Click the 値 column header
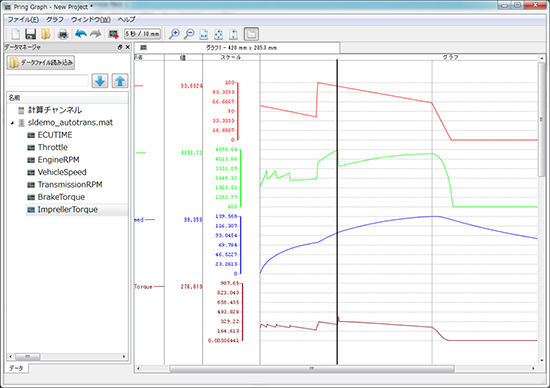 pos(183,57)
